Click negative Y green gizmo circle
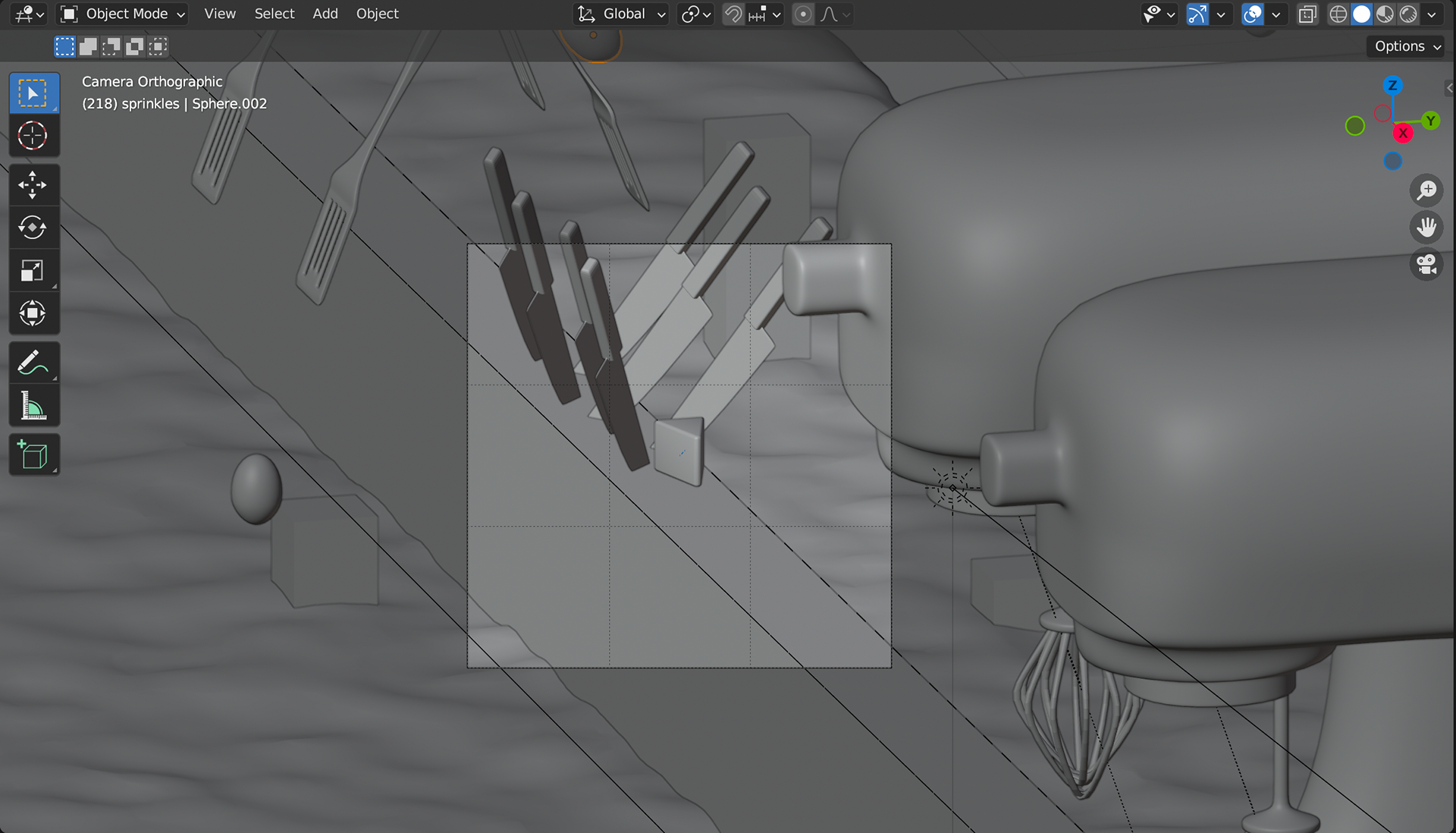The image size is (1456, 833). click(x=1355, y=126)
